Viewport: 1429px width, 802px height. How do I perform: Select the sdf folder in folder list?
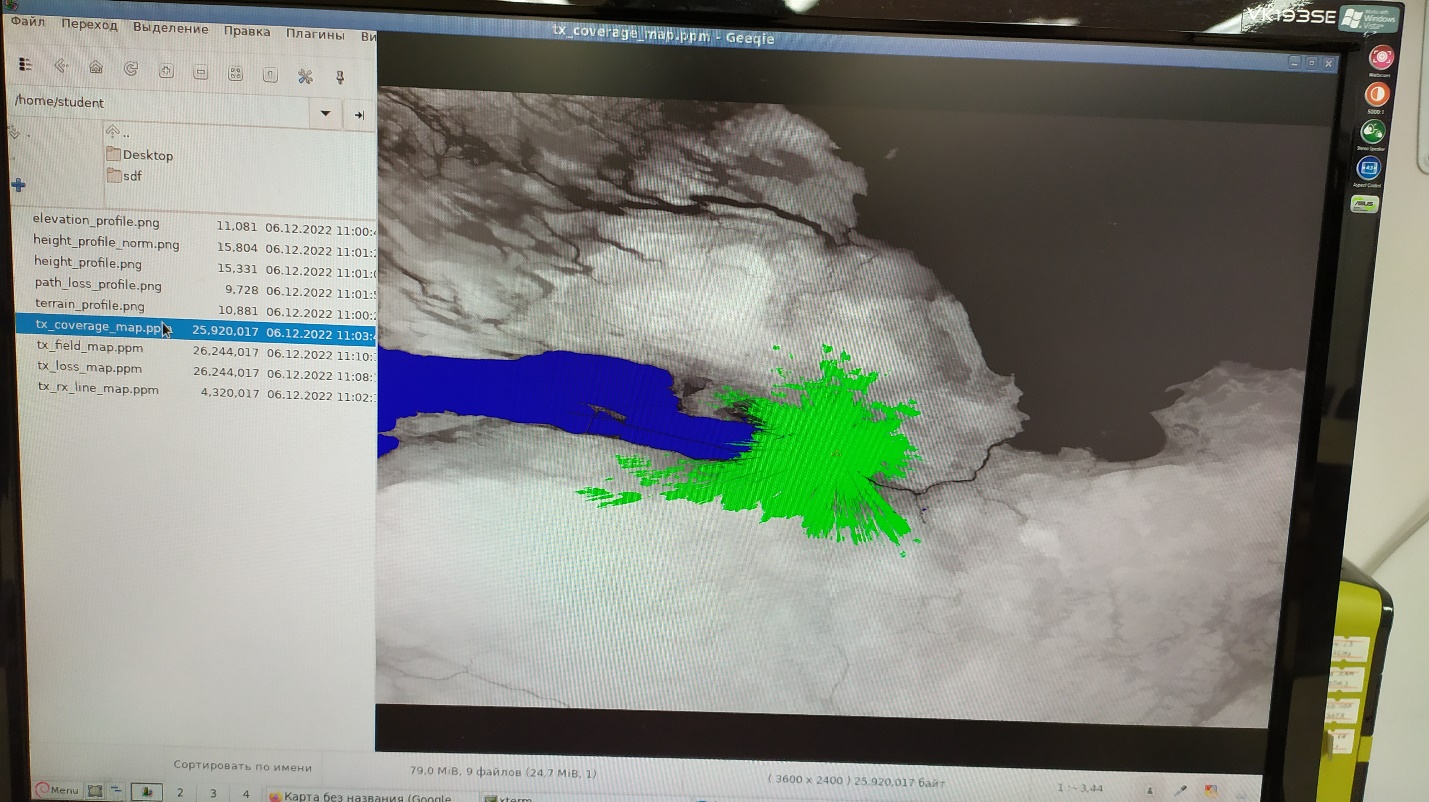pos(131,176)
